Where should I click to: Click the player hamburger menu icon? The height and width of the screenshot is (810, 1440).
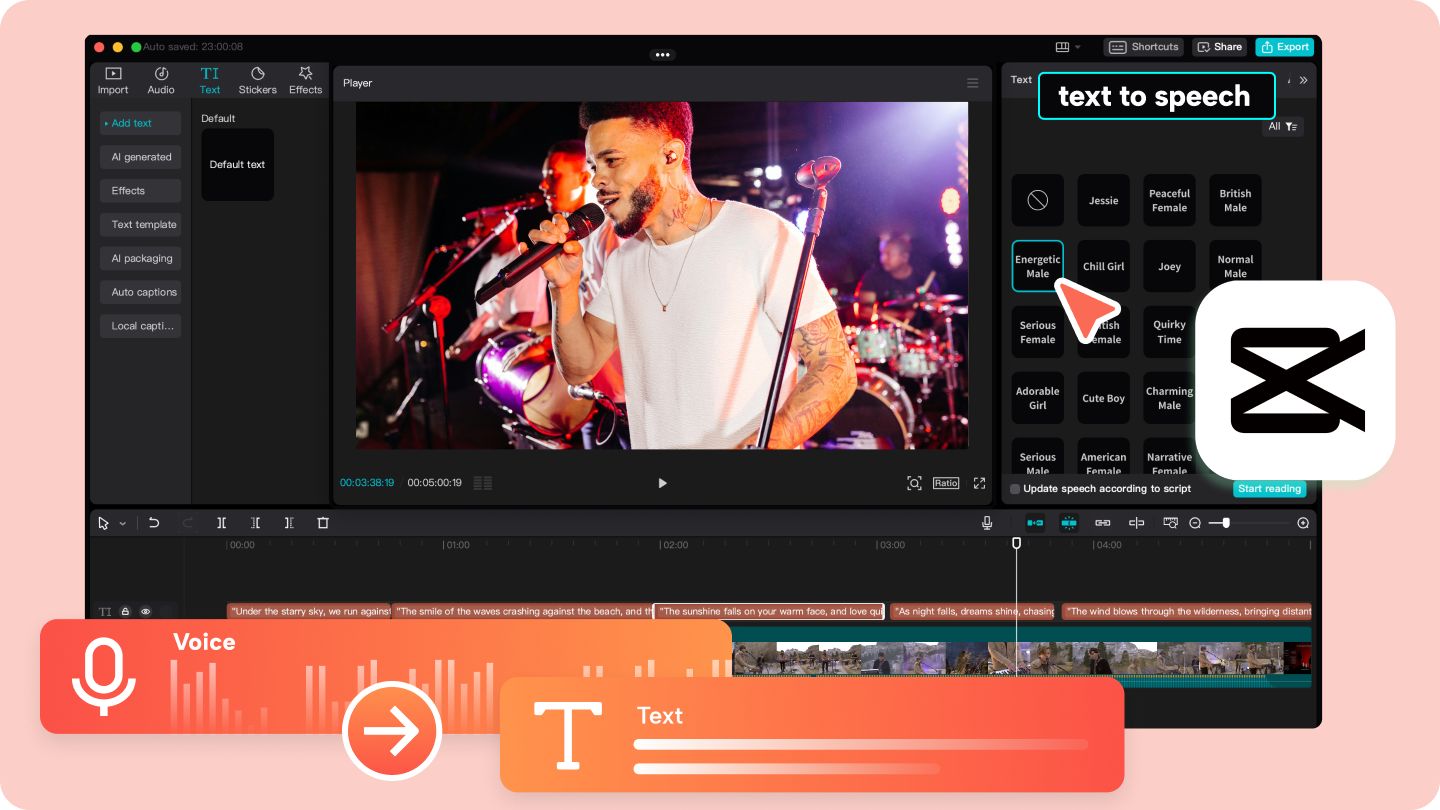click(x=972, y=83)
